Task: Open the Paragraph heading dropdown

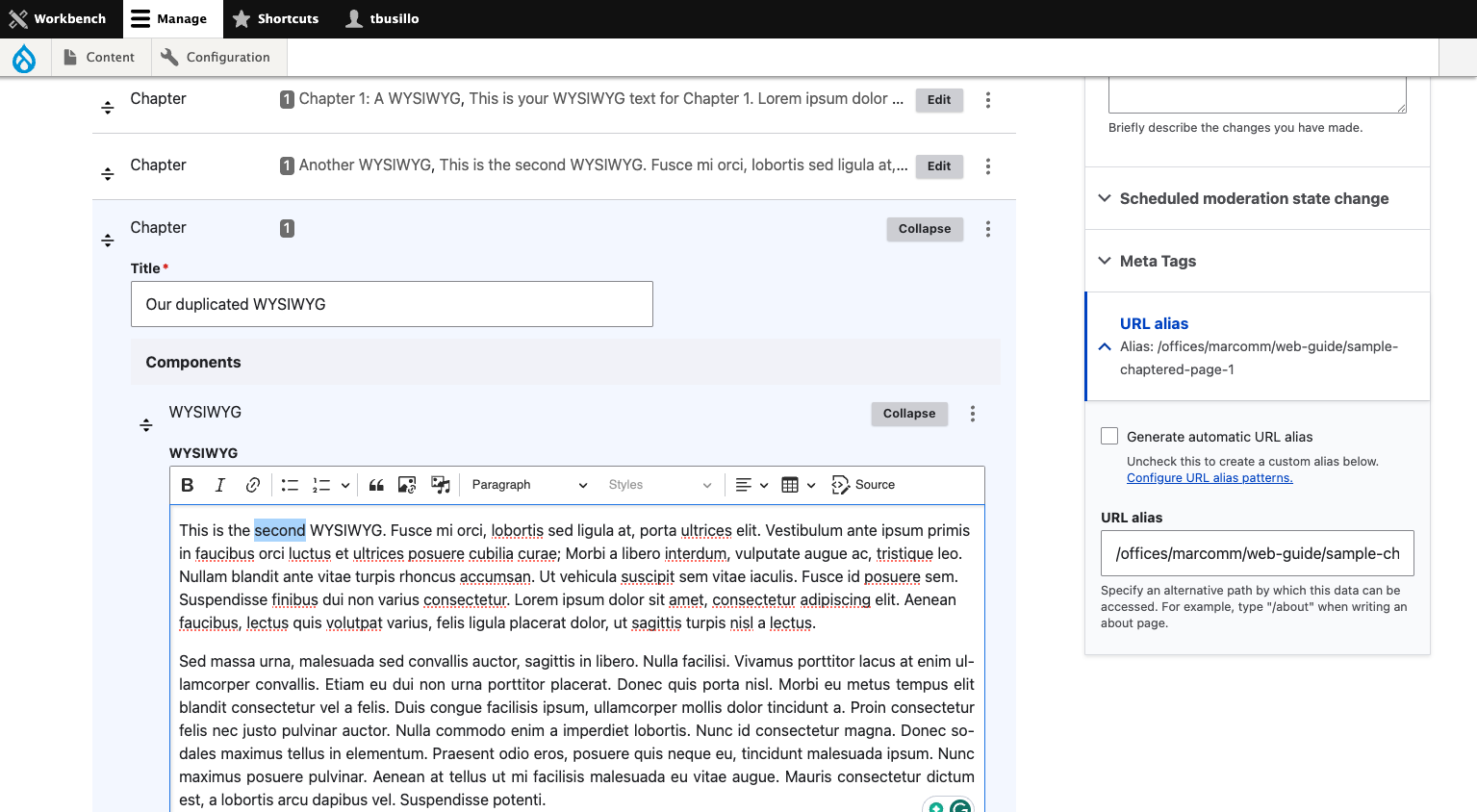Action: (529, 485)
